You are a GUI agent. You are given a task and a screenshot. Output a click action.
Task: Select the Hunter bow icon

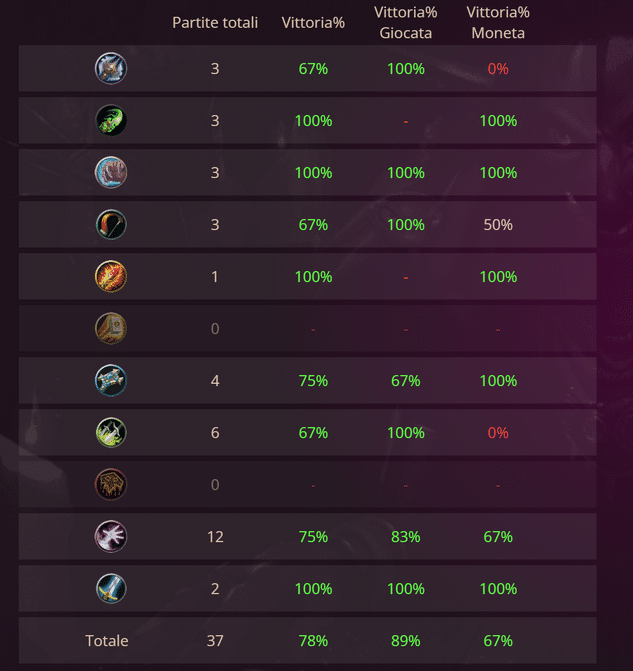(110, 225)
